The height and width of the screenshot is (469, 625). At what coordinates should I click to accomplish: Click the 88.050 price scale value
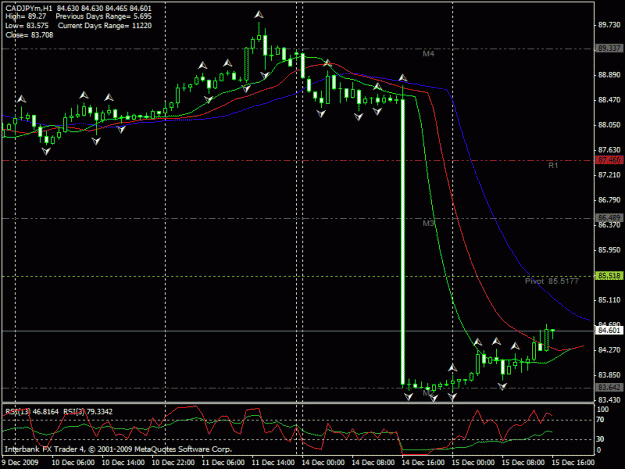[x=609, y=125]
